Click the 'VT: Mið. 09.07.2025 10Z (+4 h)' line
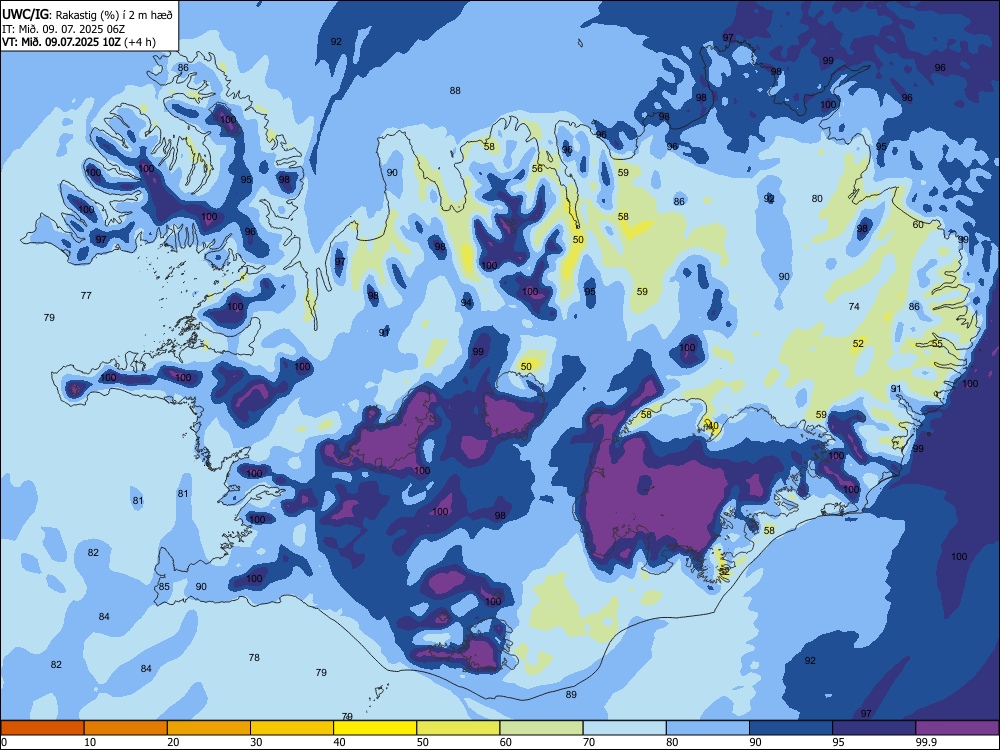Image resolution: width=1000 pixels, height=750 pixels. coord(78,42)
